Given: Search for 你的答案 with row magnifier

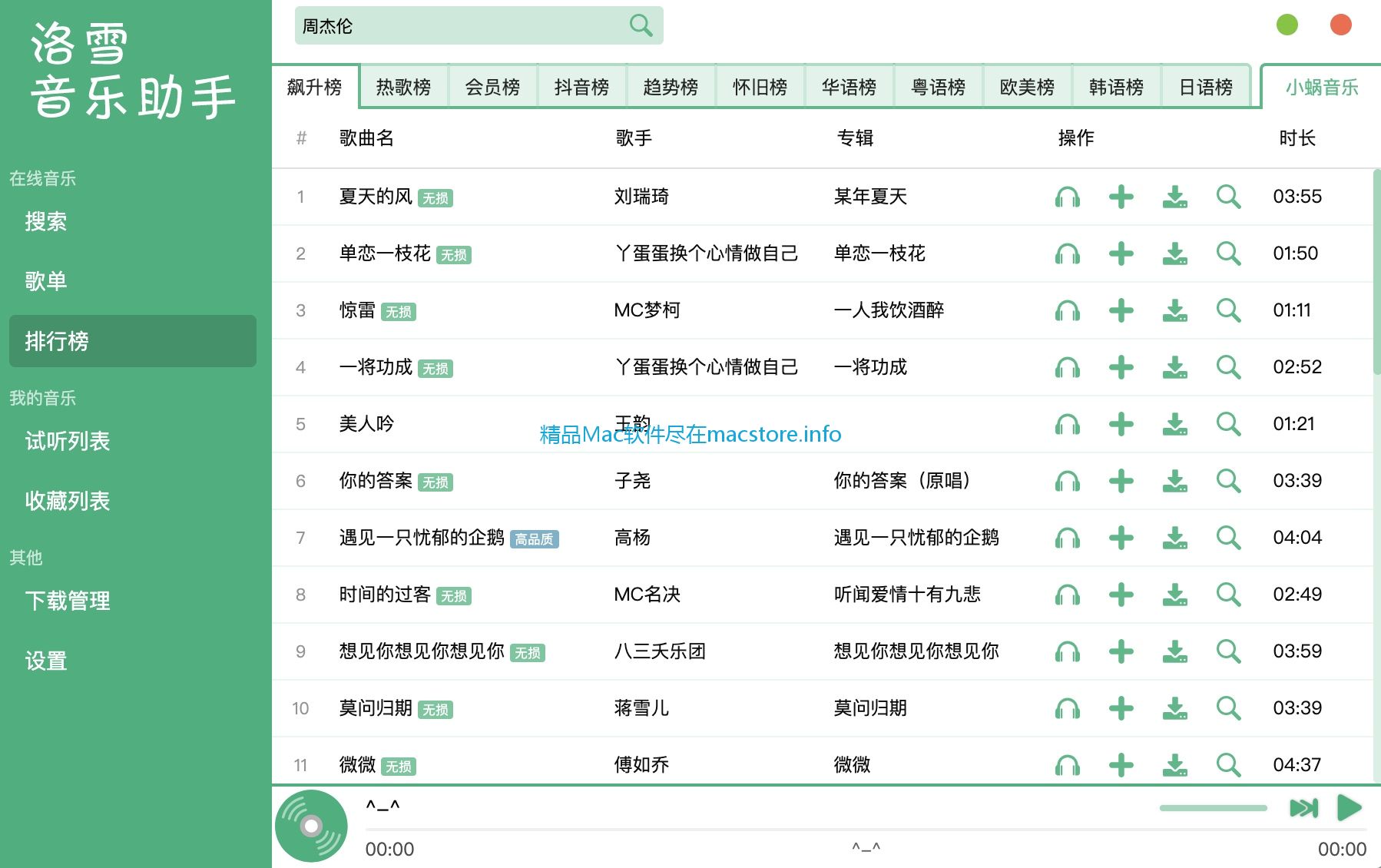Looking at the screenshot, I should tap(1229, 481).
